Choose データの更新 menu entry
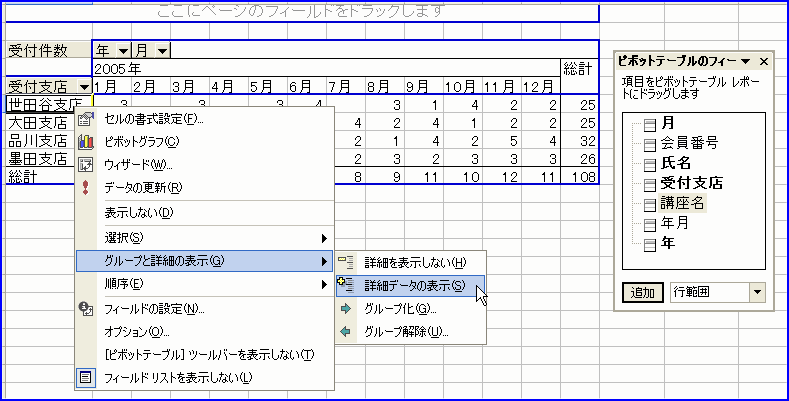Image resolution: width=789 pixels, height=401 pixels. (204, 188)
